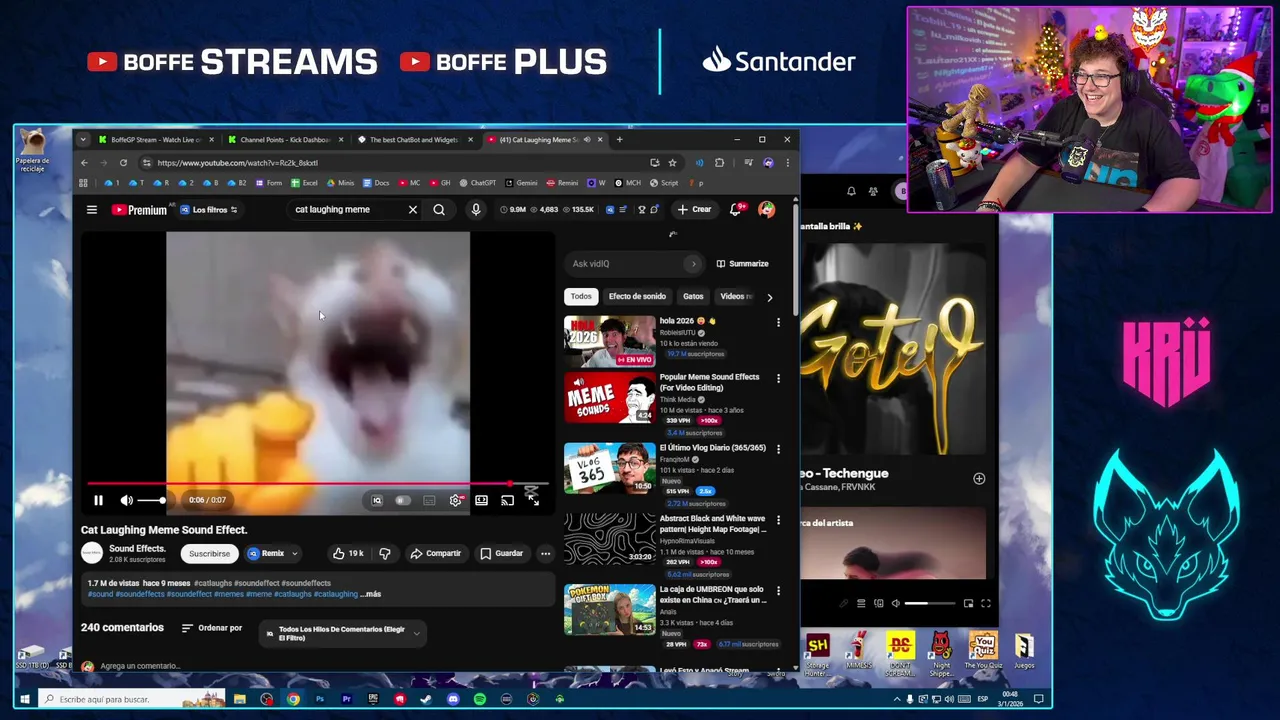1280x720 pixels.
Task: Open video player settings gear
Action: pyautogui.click(x=456, y=501)
